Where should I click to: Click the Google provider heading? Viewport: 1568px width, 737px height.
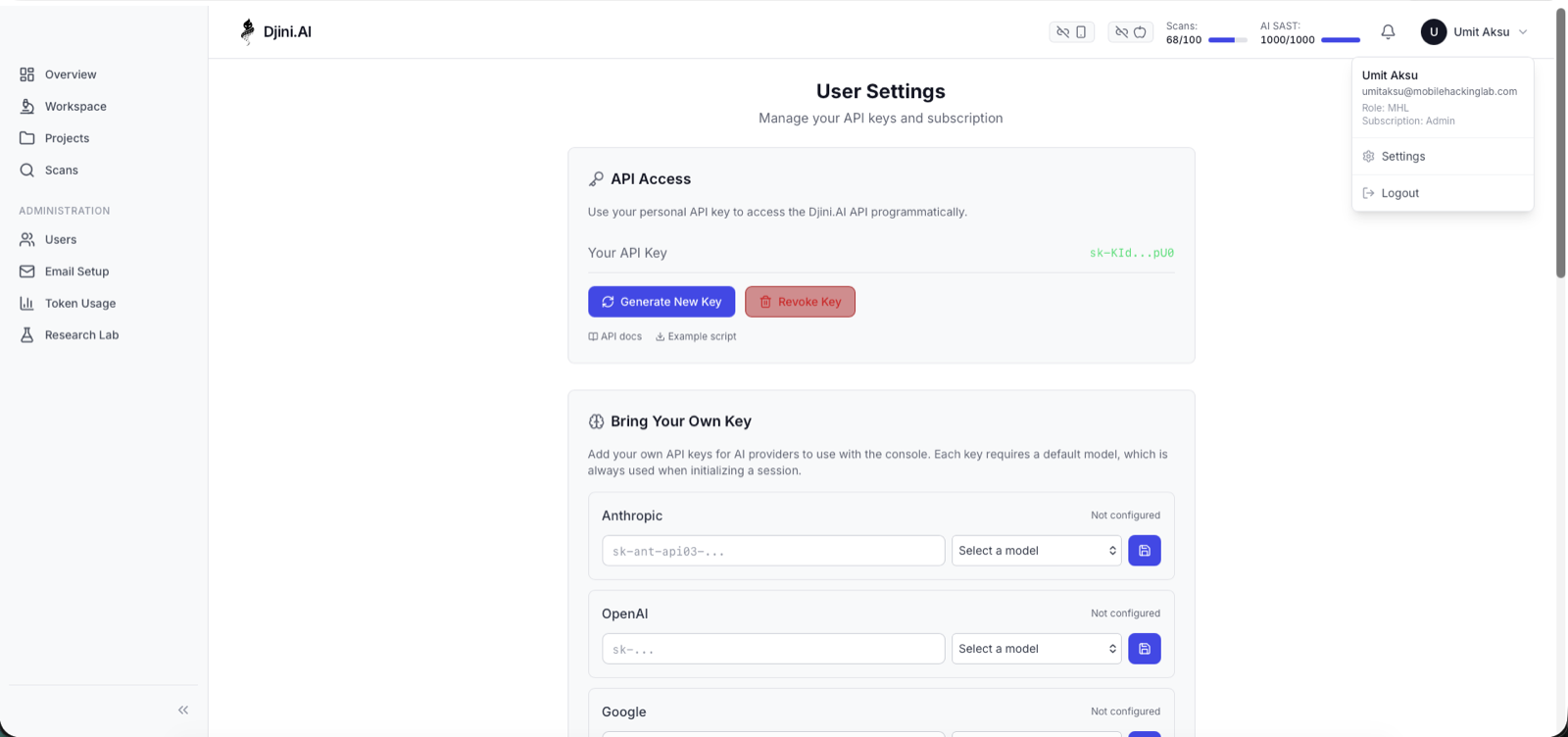[624, 712]
